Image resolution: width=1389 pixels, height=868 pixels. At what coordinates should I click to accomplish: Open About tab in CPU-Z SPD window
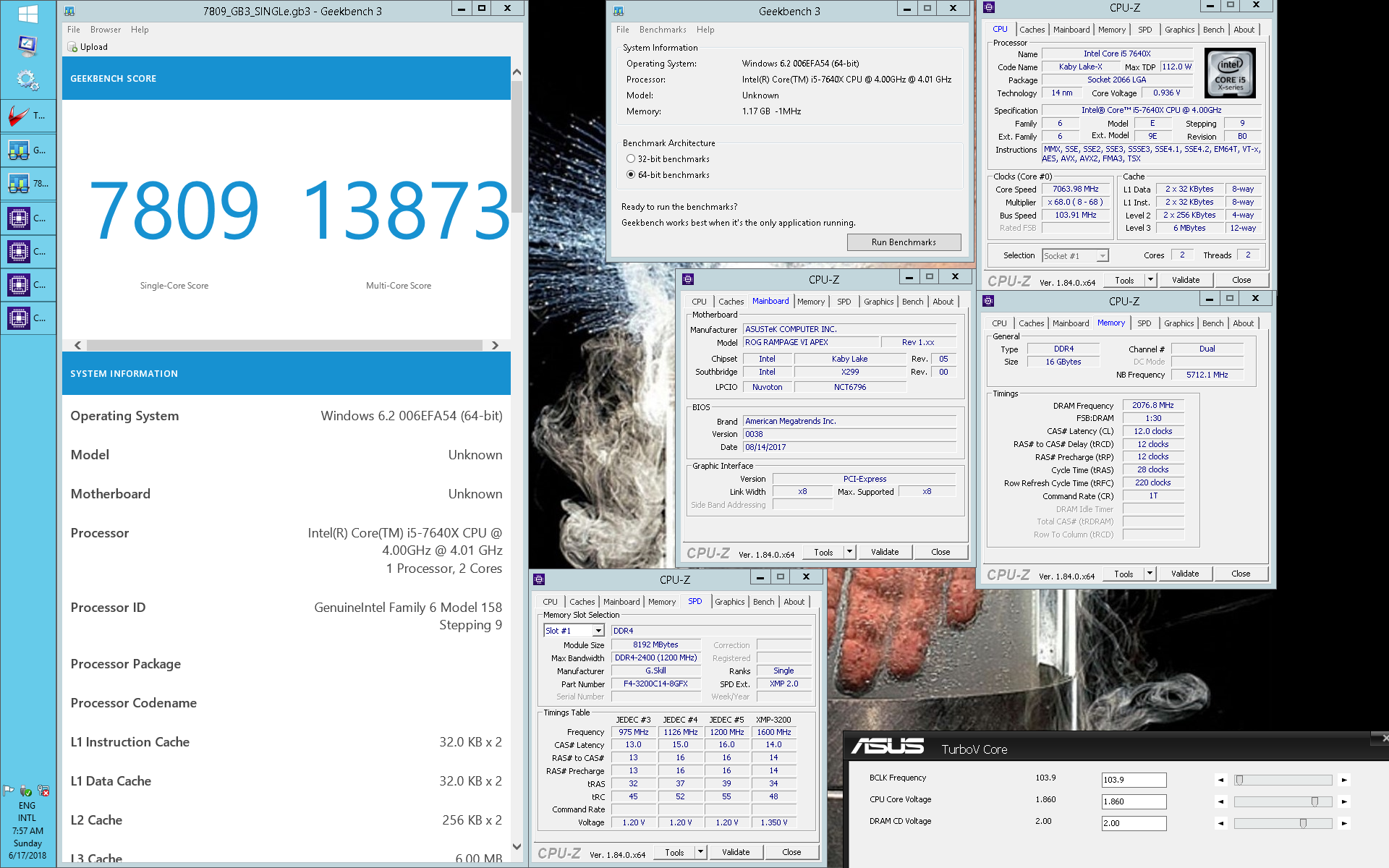tap(794, 602)
